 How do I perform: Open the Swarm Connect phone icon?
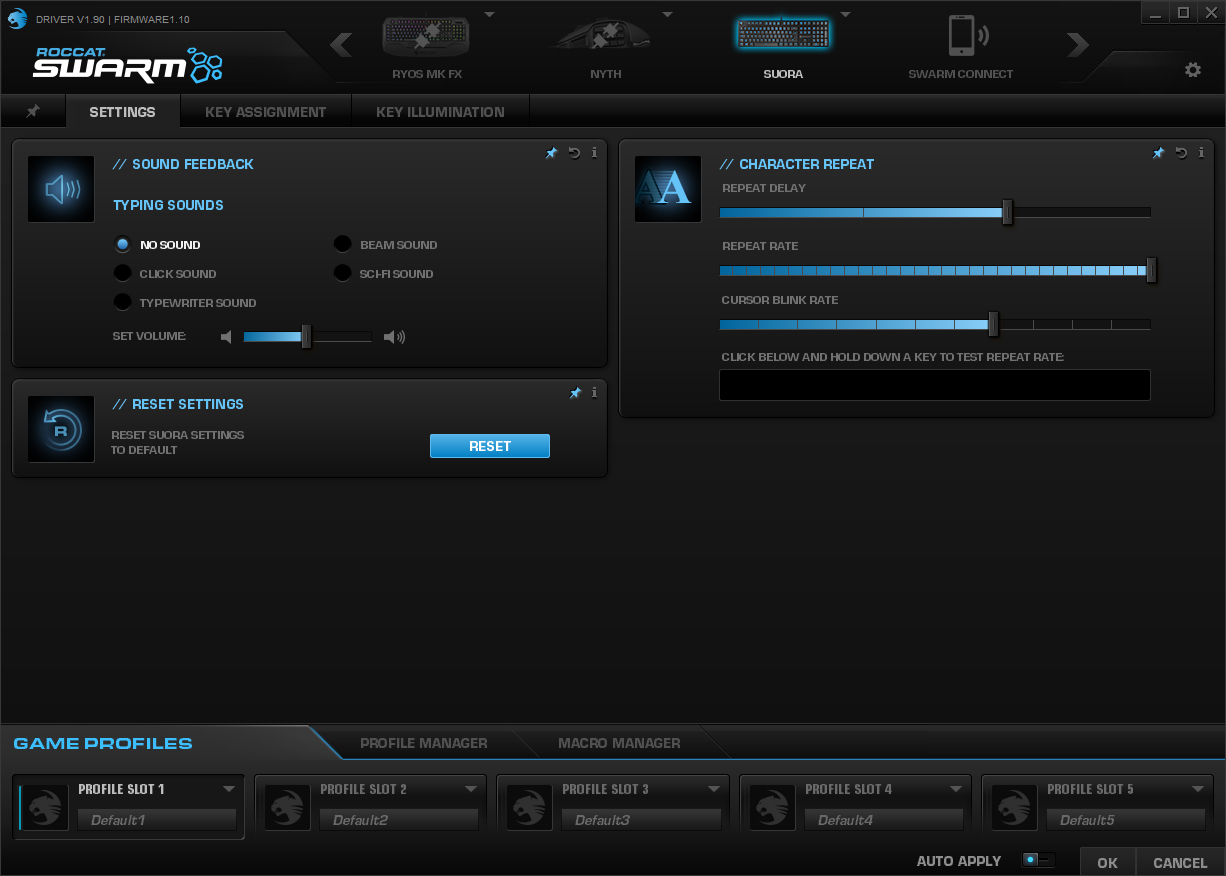967,36
